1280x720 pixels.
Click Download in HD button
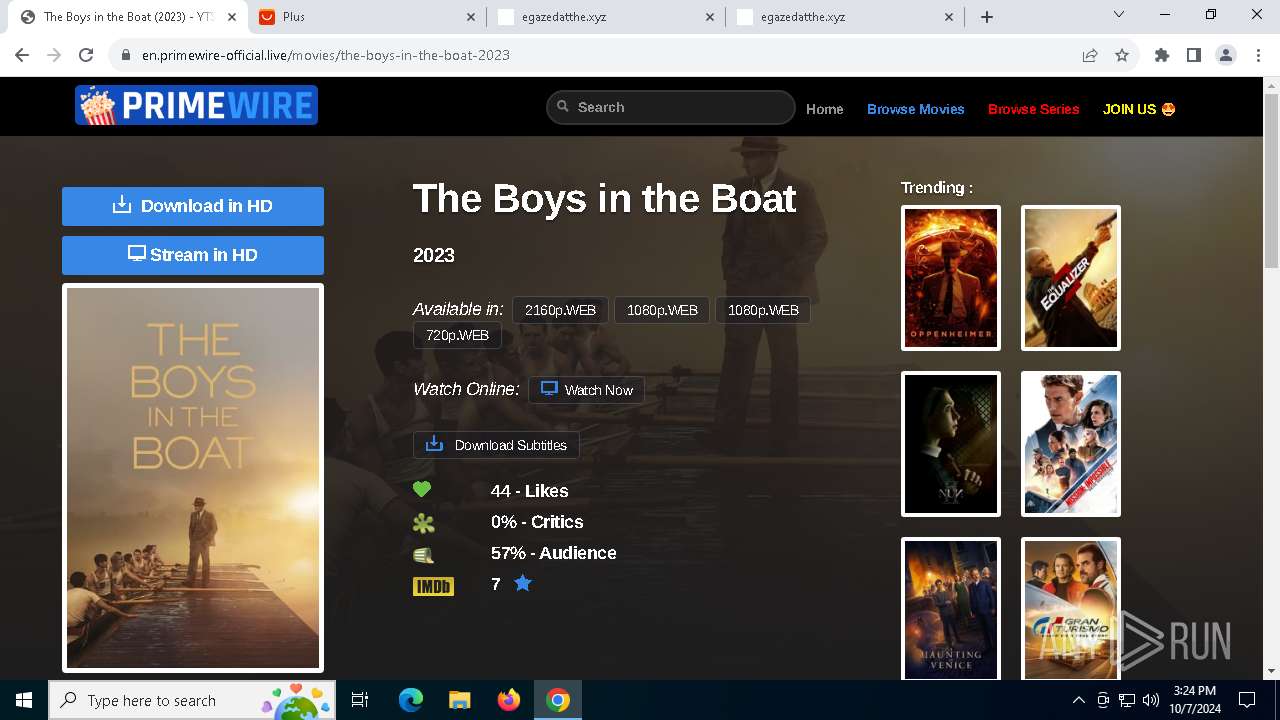(193, 206)
